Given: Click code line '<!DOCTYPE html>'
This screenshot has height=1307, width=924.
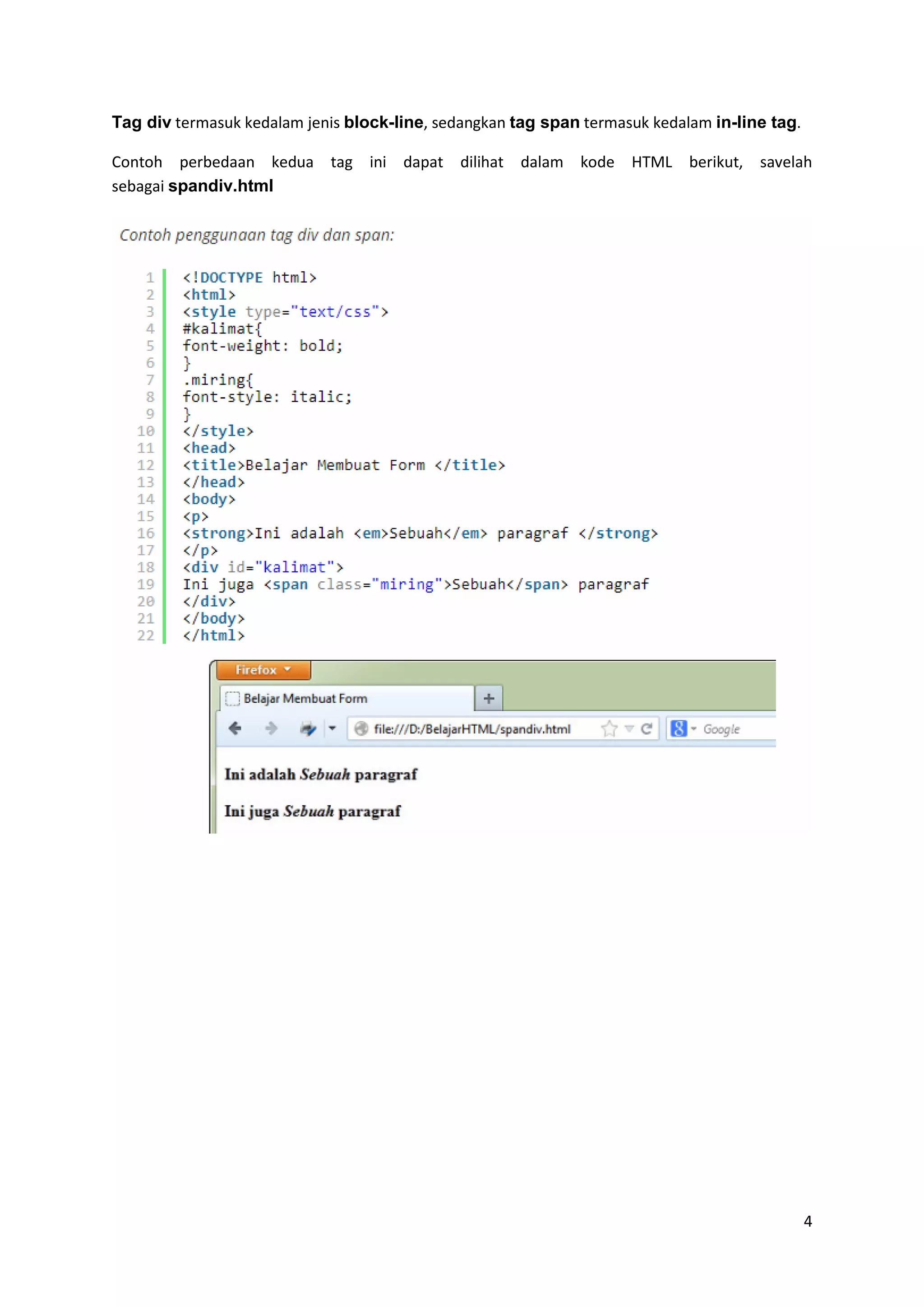Looking at the screenshot, I should coord(249,278).
